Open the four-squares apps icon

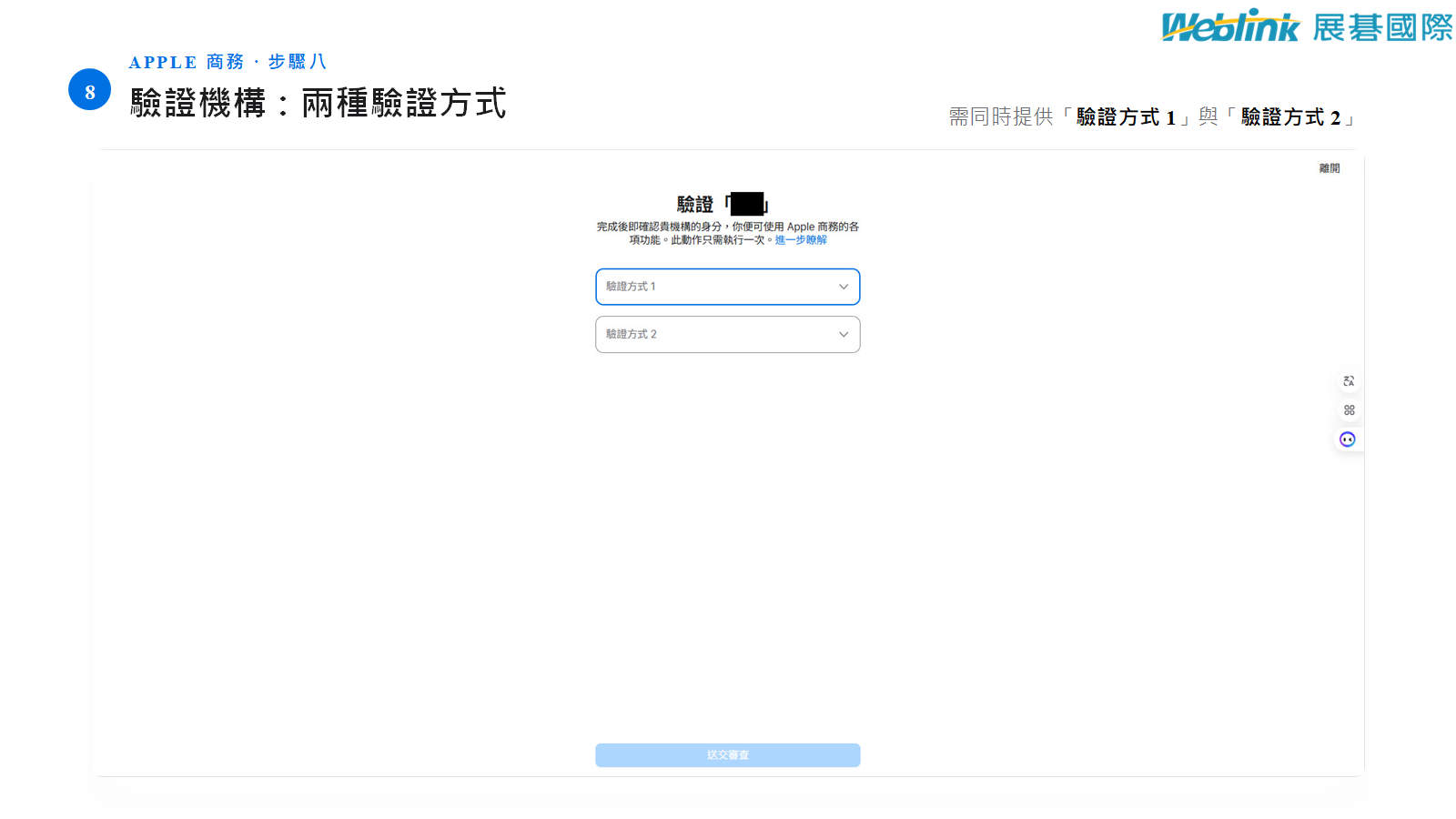pos(1349,410)
